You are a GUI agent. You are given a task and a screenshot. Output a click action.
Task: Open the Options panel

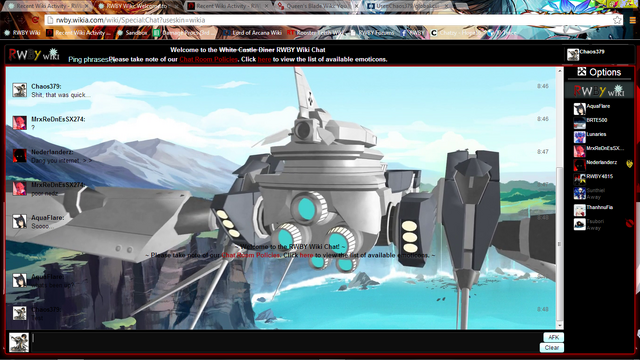coord(599,72)
